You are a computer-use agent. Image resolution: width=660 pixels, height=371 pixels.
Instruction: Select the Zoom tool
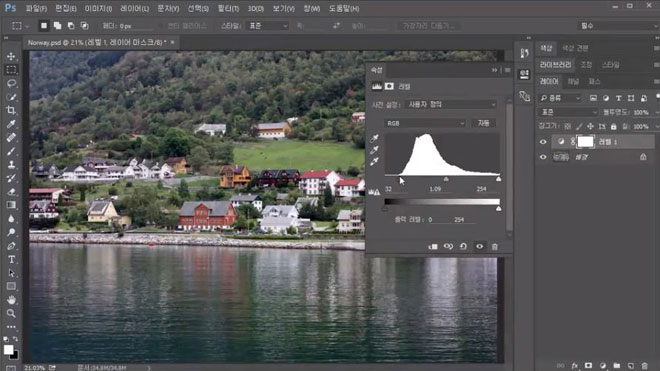click(11, 313)
